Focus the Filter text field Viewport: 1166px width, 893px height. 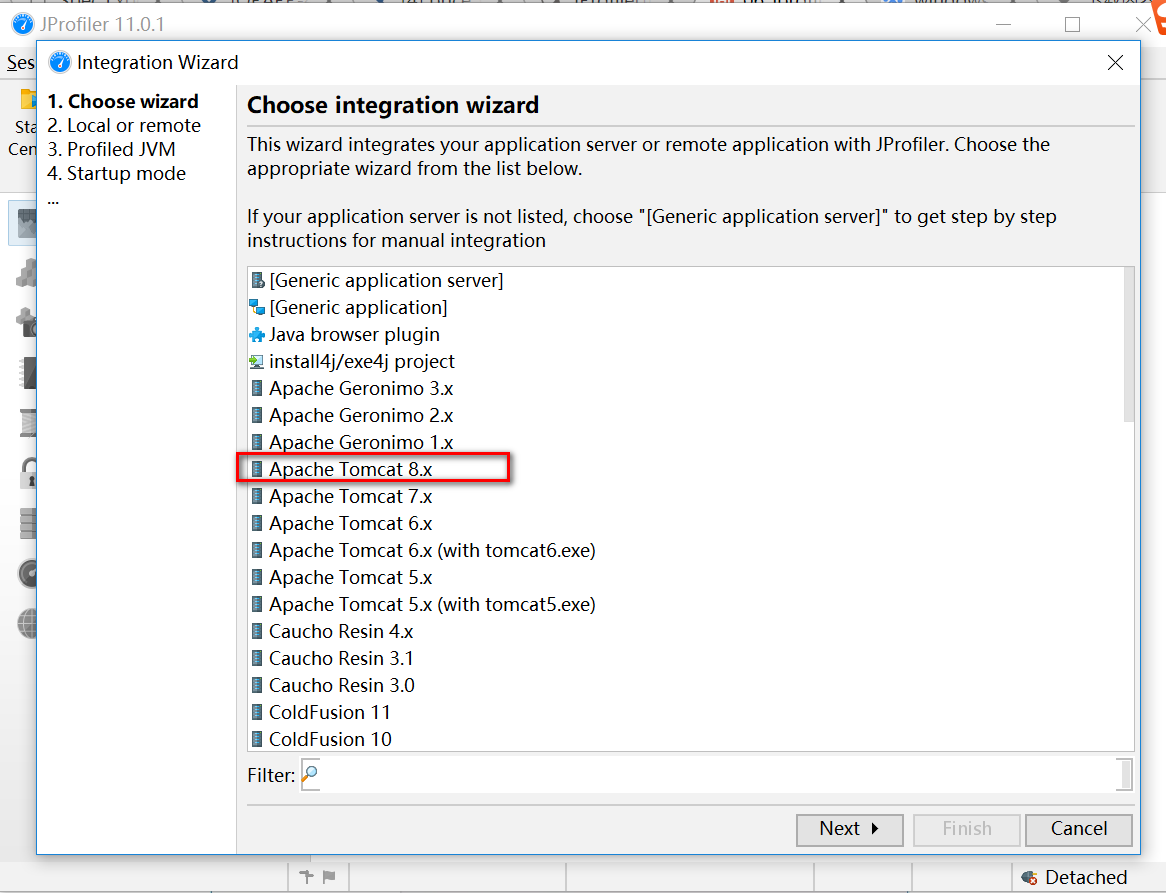click(x=715, y=775)
